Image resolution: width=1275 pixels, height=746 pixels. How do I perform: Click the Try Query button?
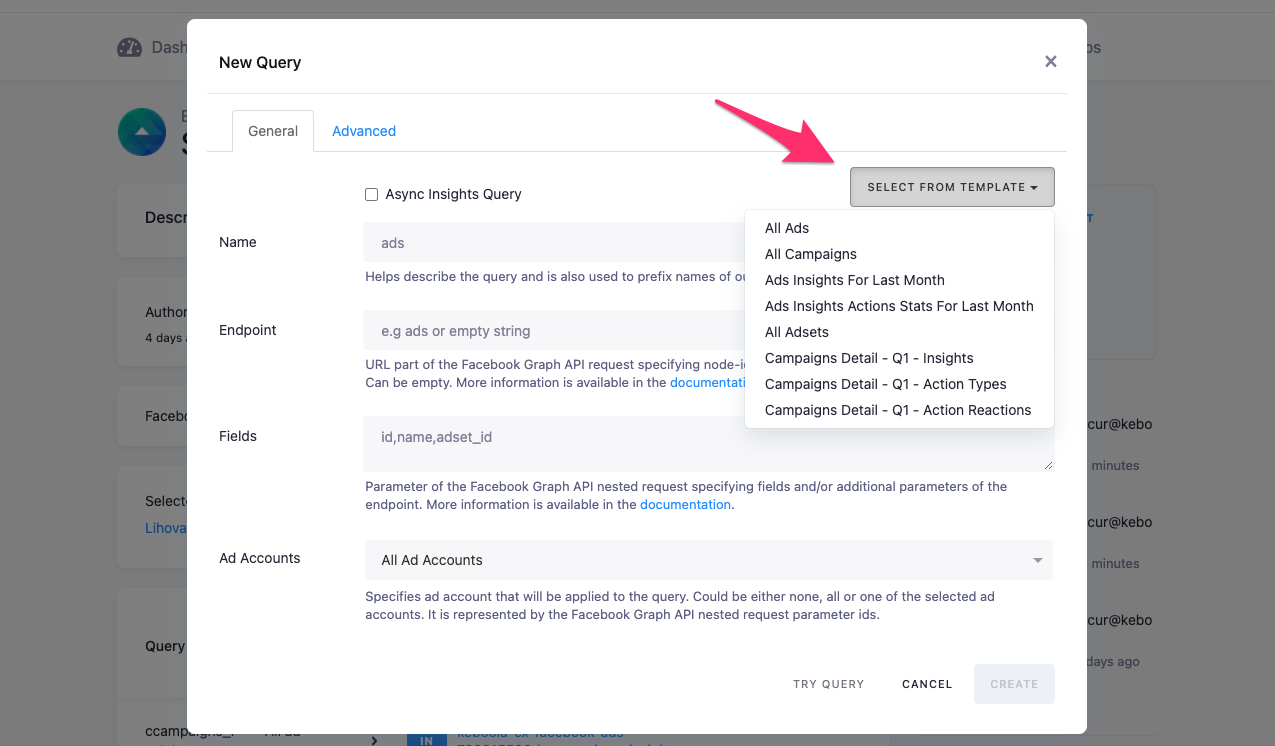828,684
